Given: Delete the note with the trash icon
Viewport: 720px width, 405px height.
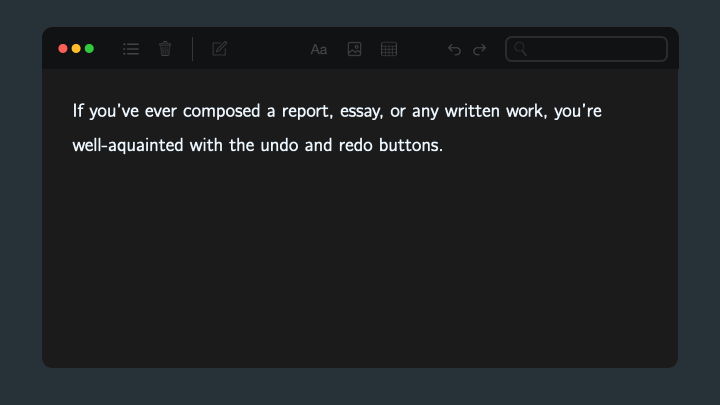Looking at the screenshot, I should [165, 49].
